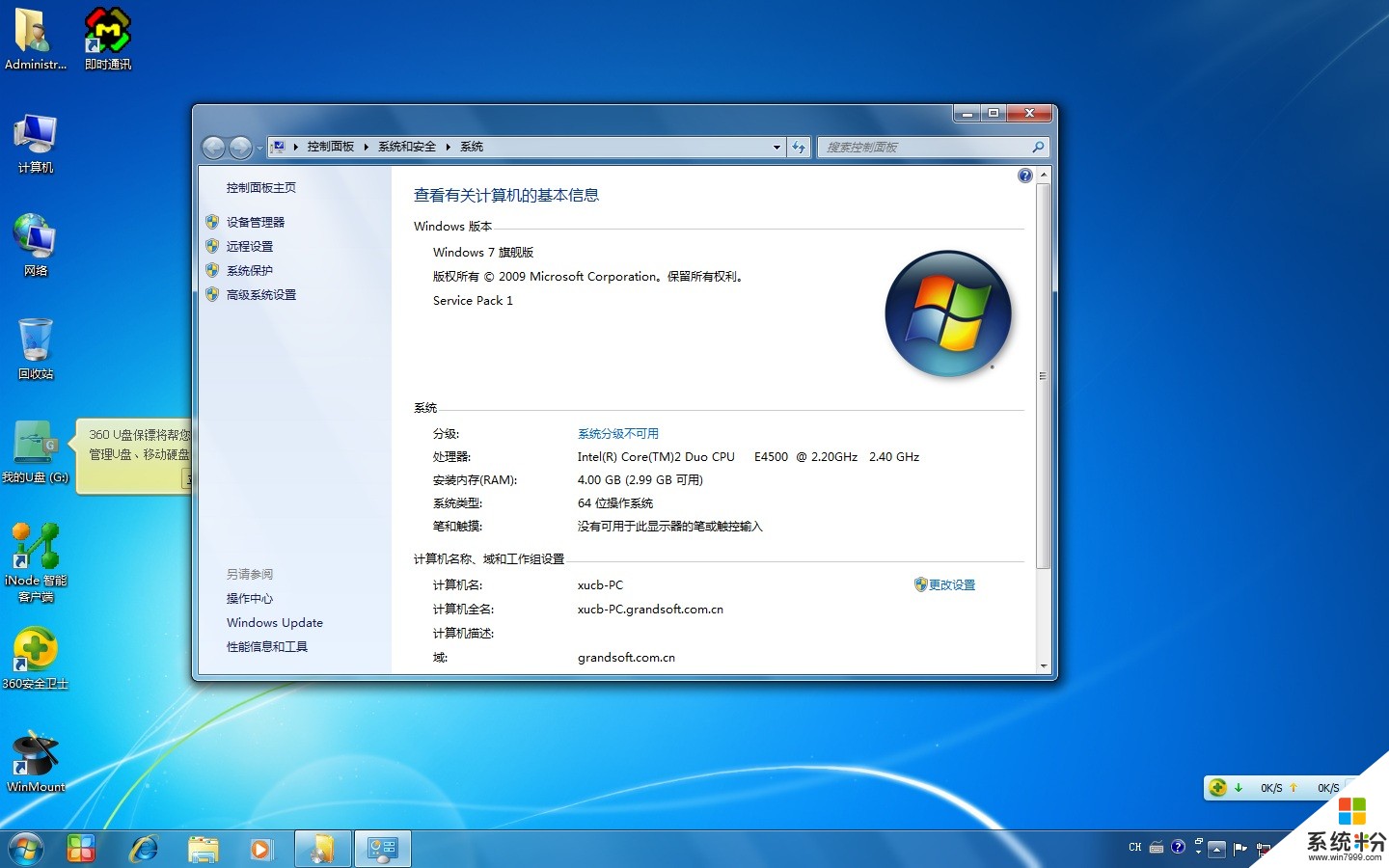Open 操作中心 link
The image size is (1389, 868).
(x=250, y=598)
